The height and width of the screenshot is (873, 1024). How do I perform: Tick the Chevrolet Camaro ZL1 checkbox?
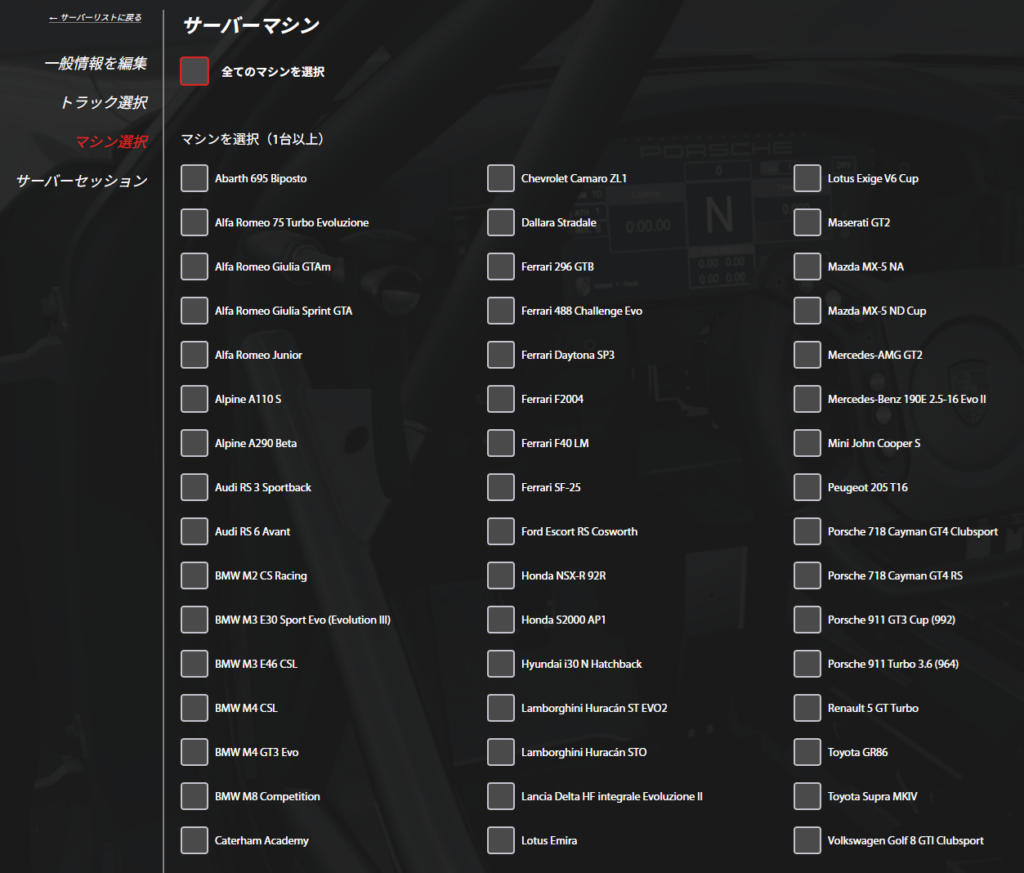501,178
